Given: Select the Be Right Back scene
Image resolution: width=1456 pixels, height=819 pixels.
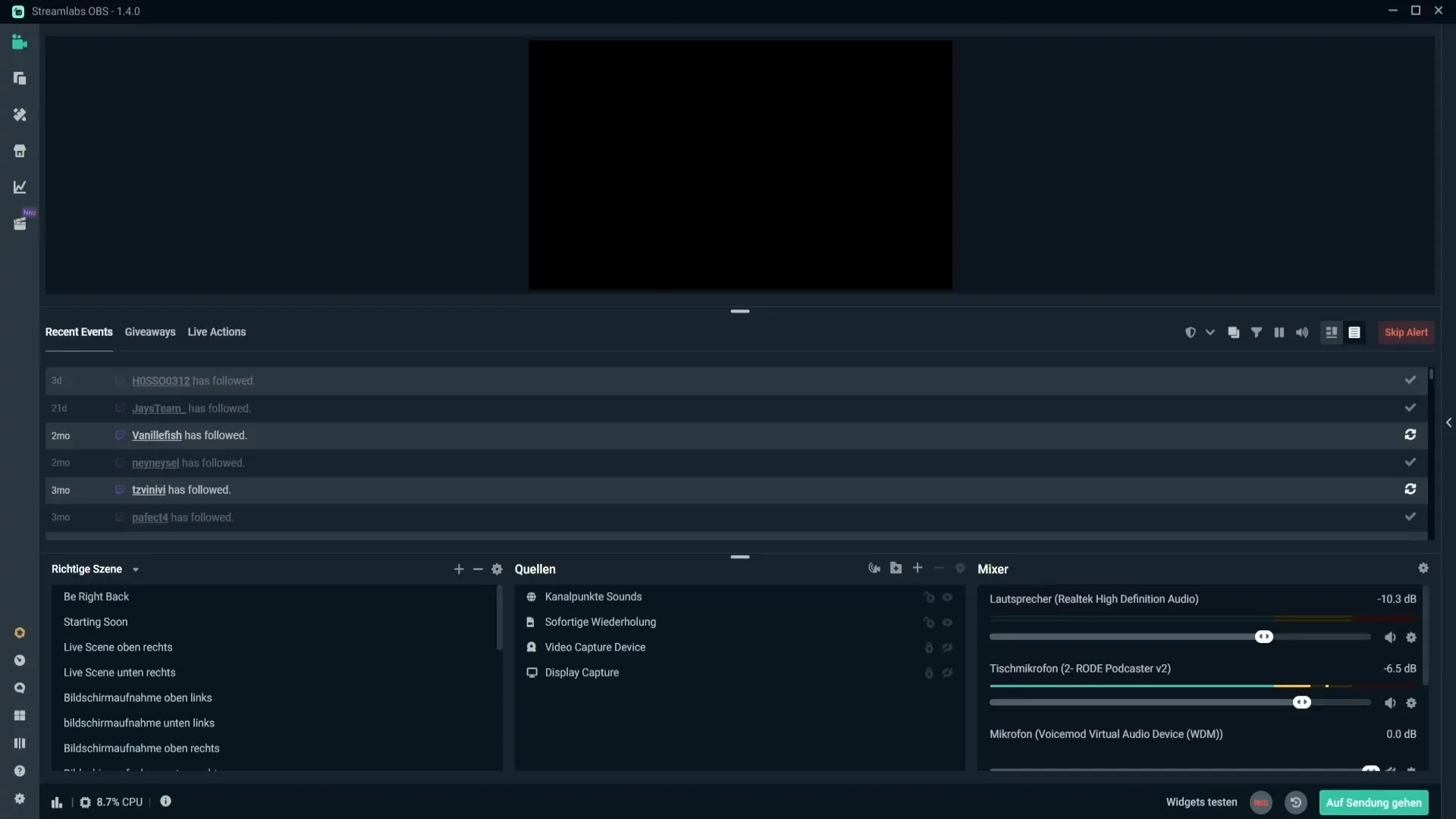Looking at the screenshot, I should (x=96, y=596).
